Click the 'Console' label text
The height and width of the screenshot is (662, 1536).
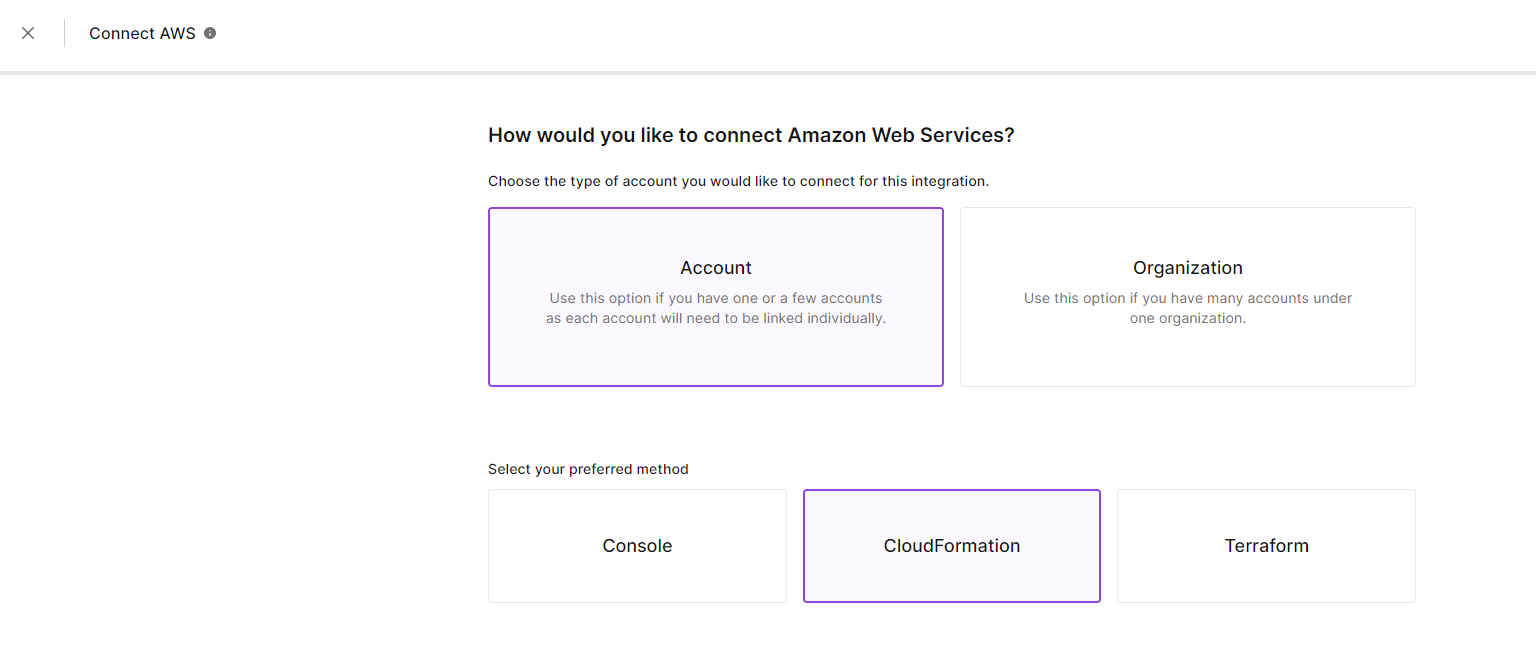[637, 546]
